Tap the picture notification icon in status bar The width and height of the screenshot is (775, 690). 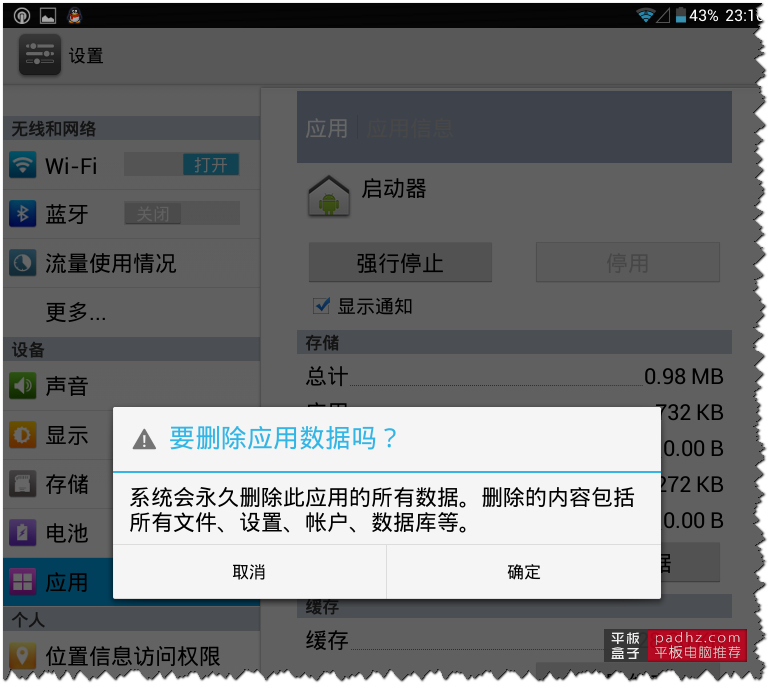coord(48,16)
